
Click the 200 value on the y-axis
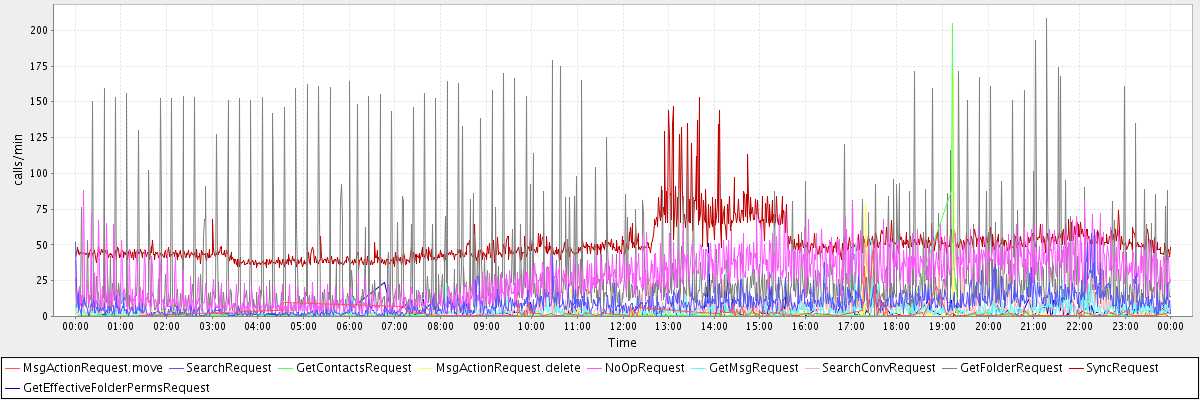click(x=38, y=30)
